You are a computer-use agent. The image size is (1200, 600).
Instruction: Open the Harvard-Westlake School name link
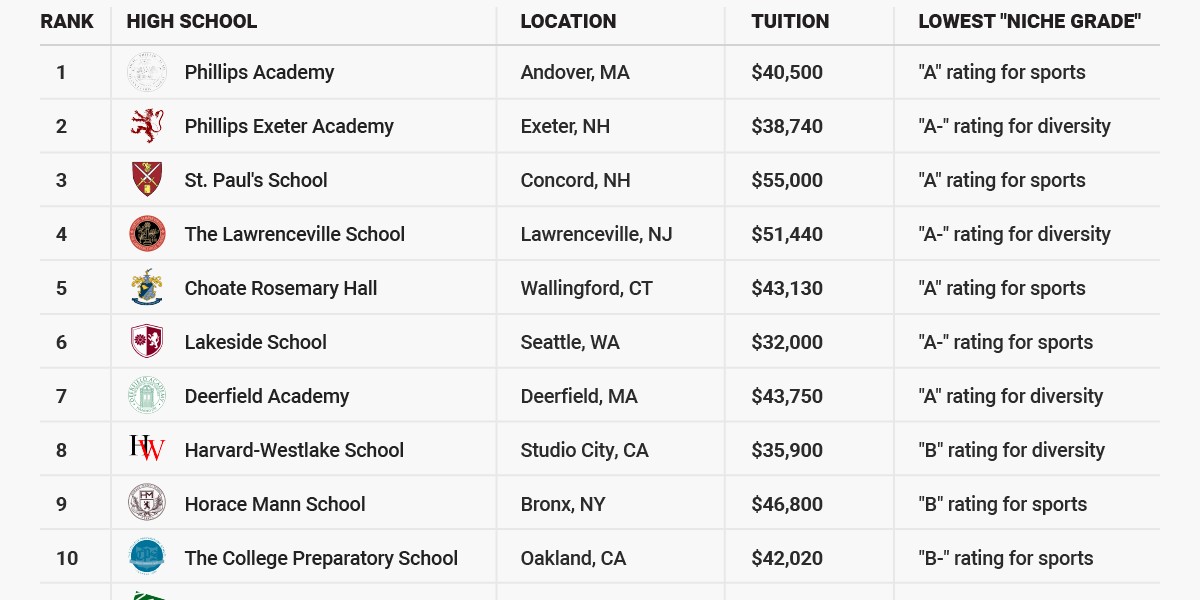[x=294, y=450]
